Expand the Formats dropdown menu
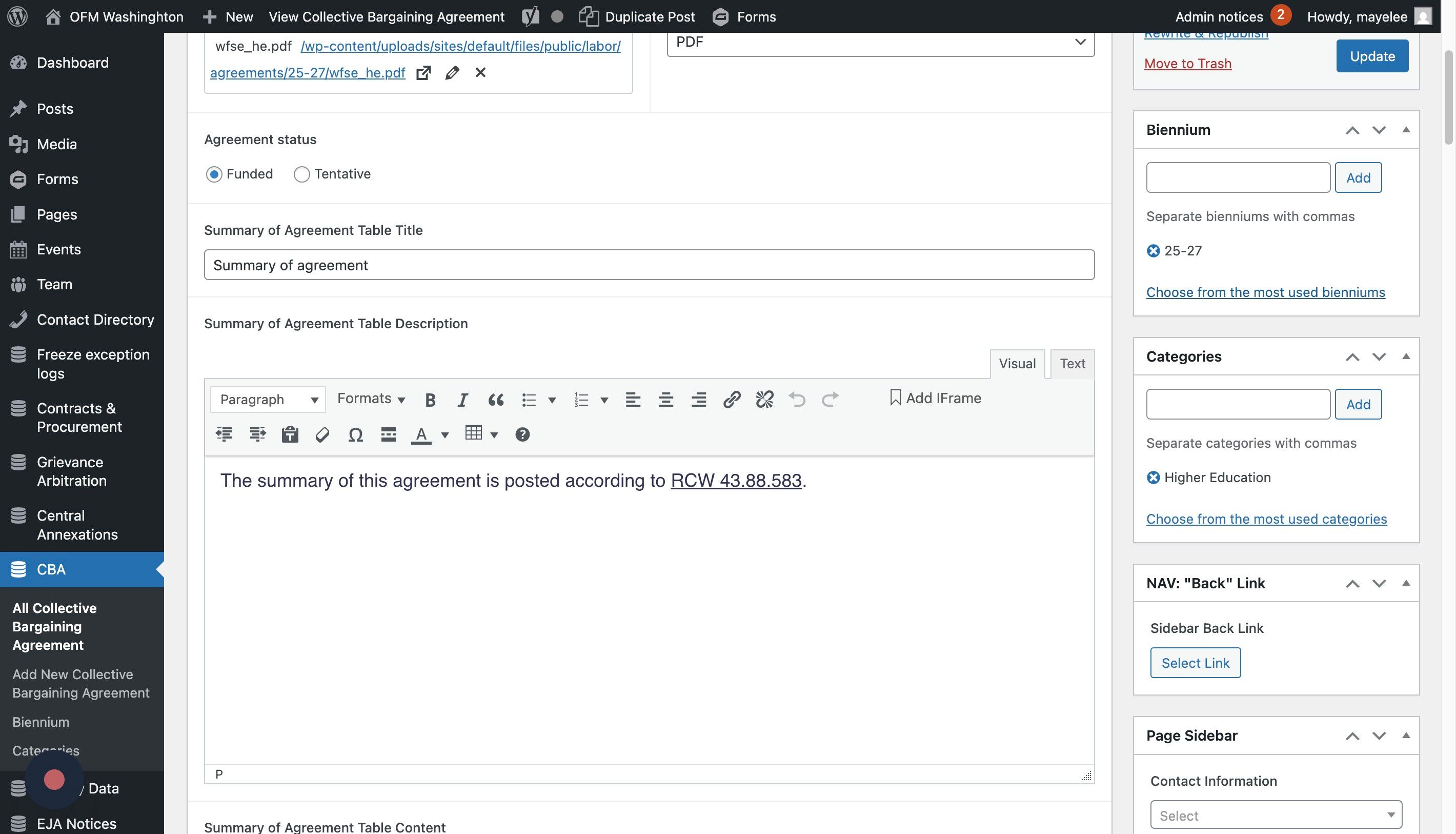The height and width of the screenshot is (834, 1456). click(371, 399)
